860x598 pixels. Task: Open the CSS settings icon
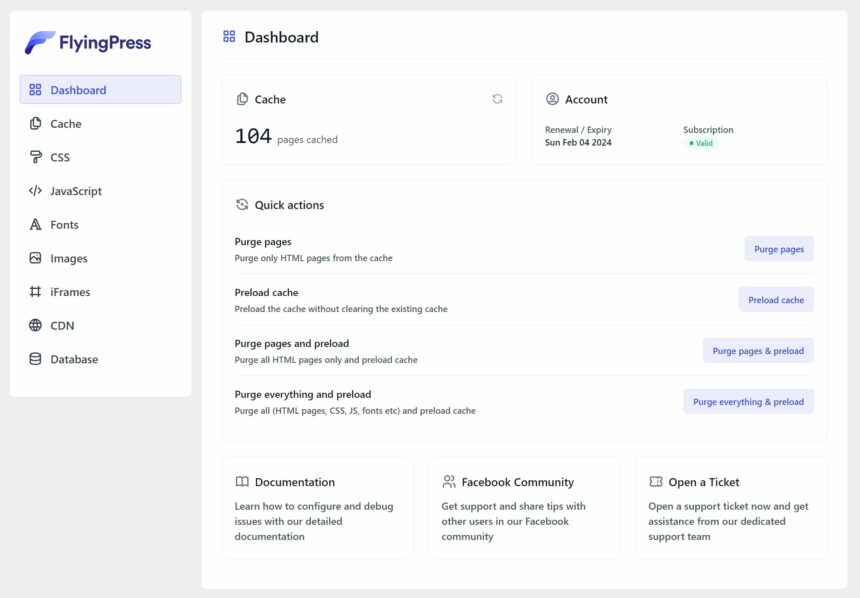tap(36, 157)
